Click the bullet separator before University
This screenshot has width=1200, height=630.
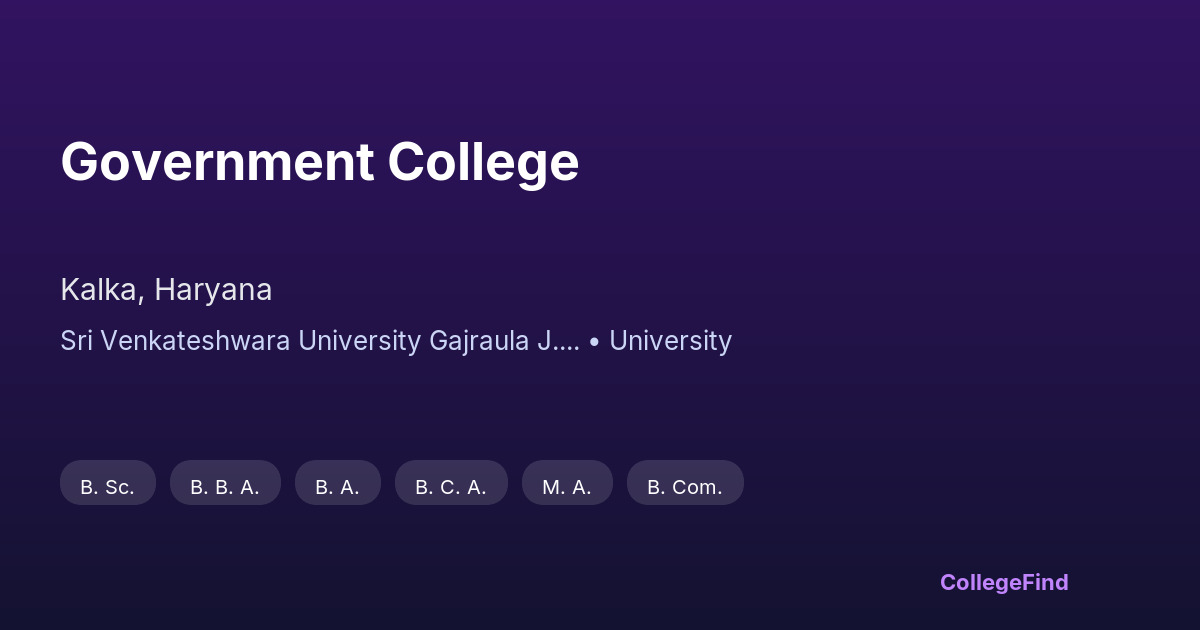click(x=594, y=342)
